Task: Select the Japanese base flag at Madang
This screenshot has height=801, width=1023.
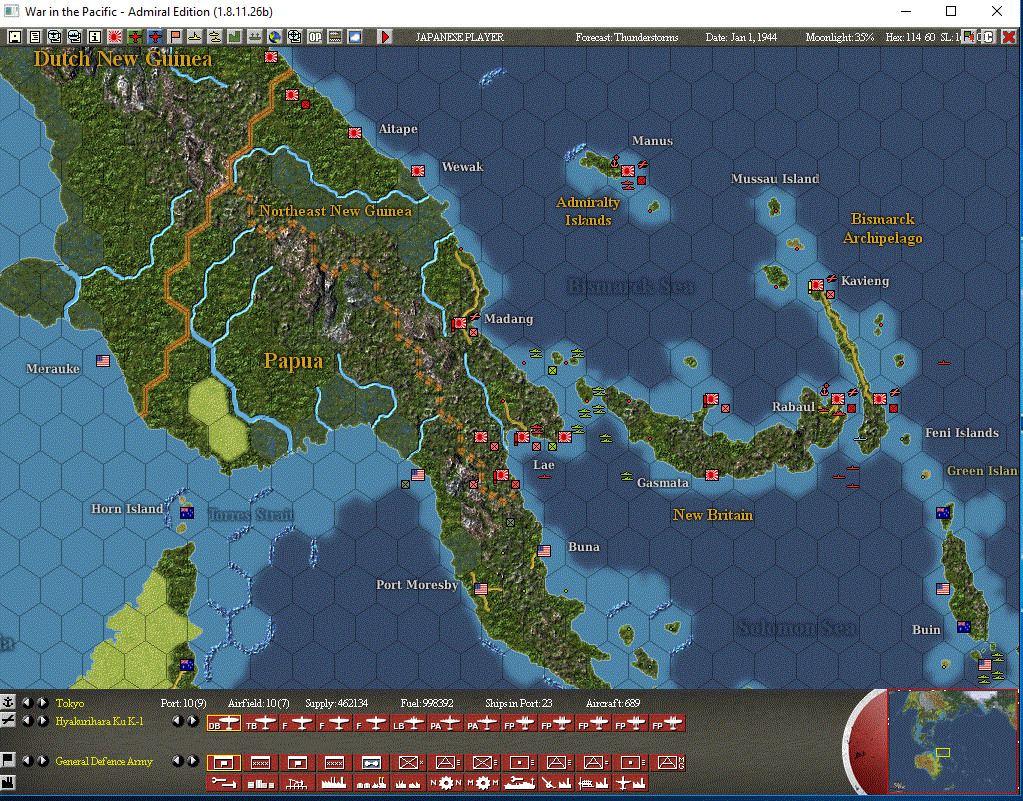Action: point(459,323)
